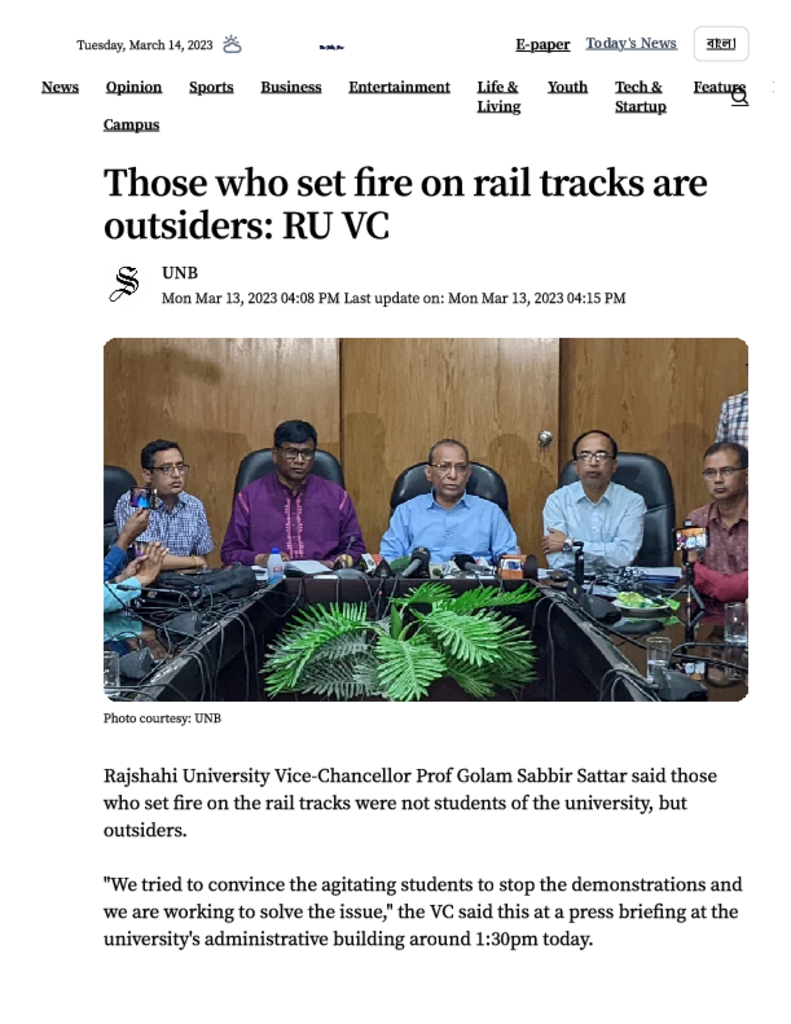Go to the News section
This screenshot has width=791, height=1024.
(60, 87)
